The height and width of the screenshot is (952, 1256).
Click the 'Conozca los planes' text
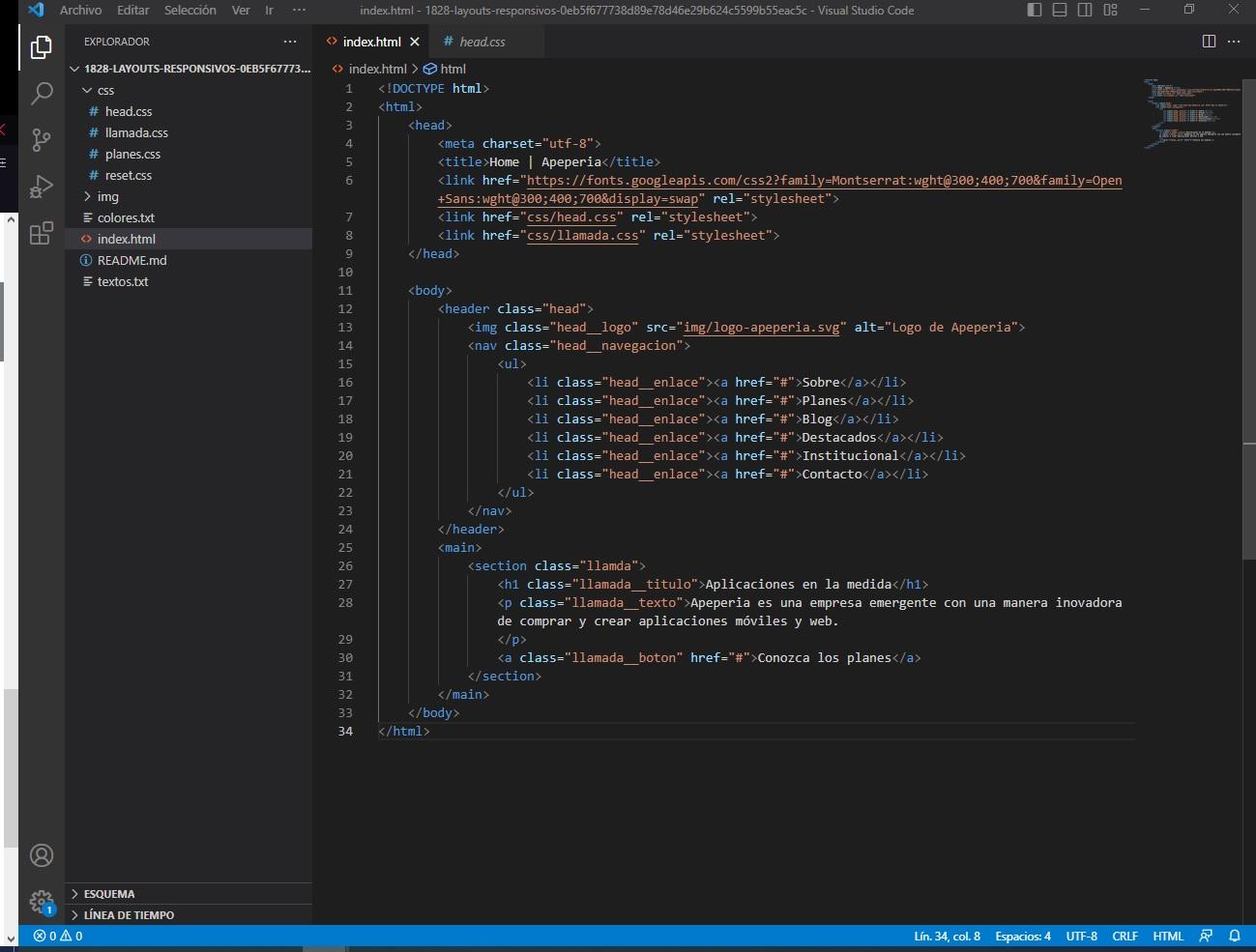[x=824, y=657]
